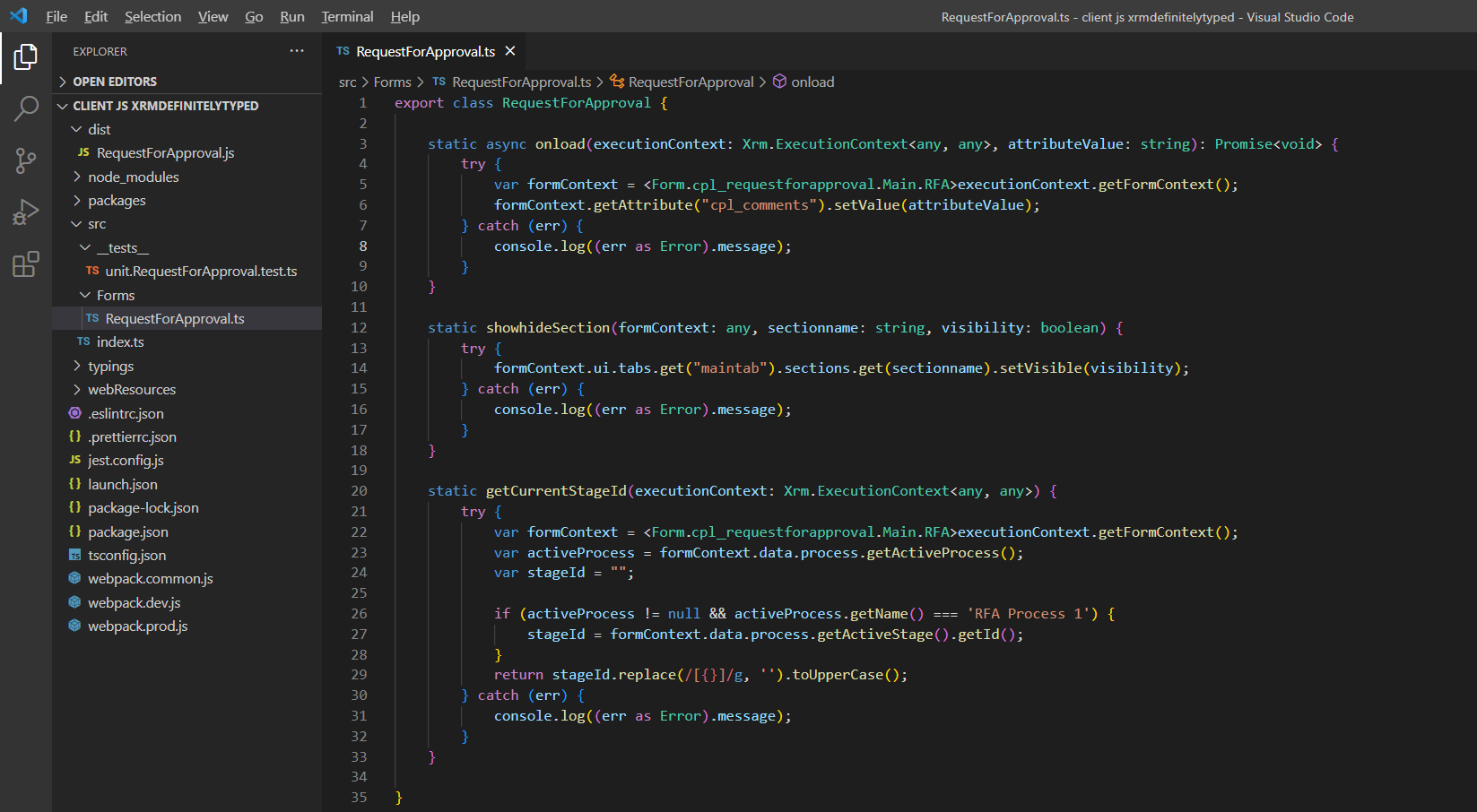Open unit.RequestForApproval.test.ts file
The width and height of the screenshot is (1477, 812).
(x=201, y=271)
